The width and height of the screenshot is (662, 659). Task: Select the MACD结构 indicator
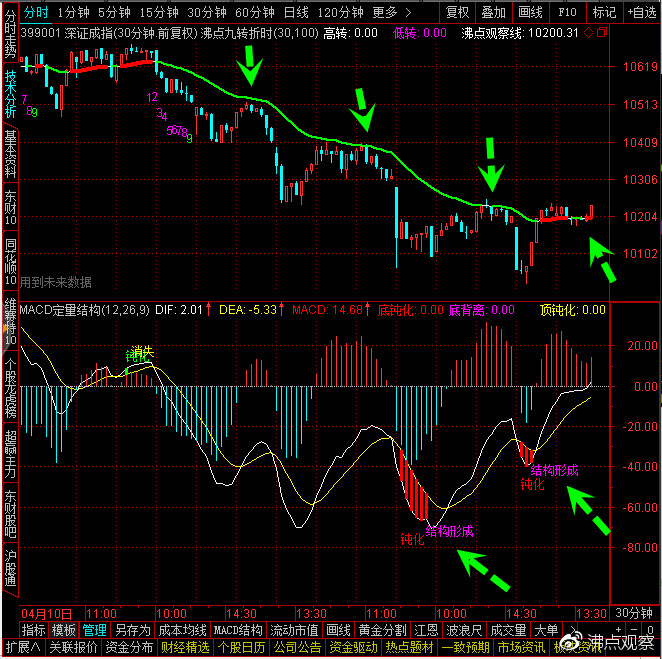point(238,631)
